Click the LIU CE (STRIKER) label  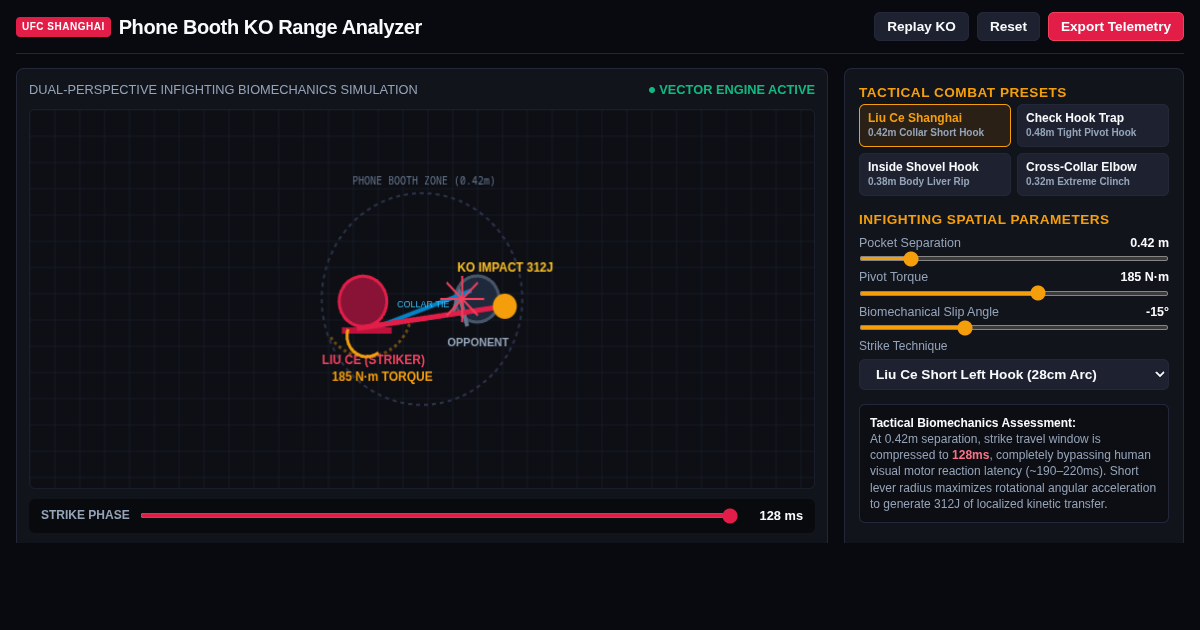coord(373,360)
